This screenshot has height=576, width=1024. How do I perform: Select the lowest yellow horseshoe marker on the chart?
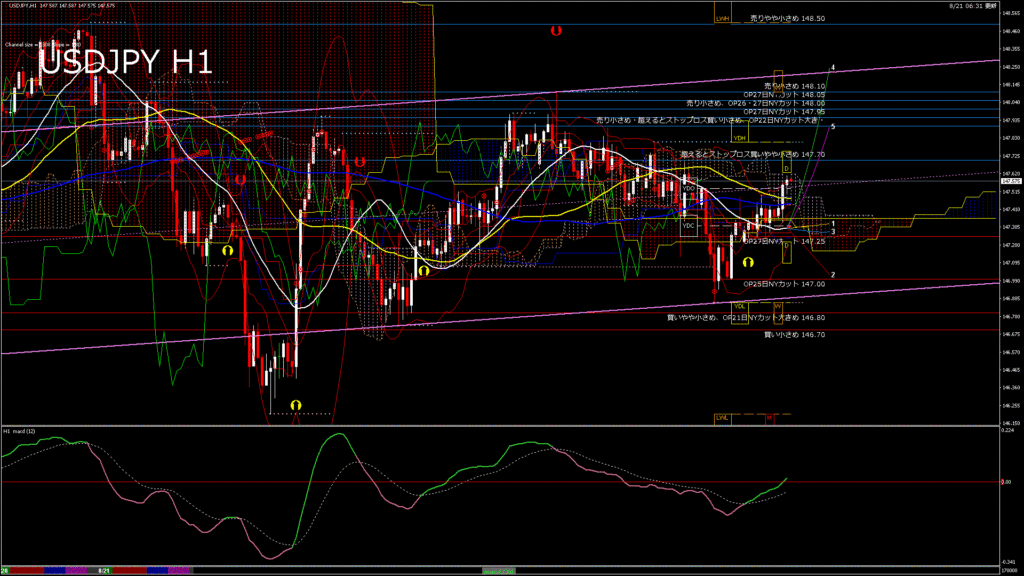click(295, 403)
